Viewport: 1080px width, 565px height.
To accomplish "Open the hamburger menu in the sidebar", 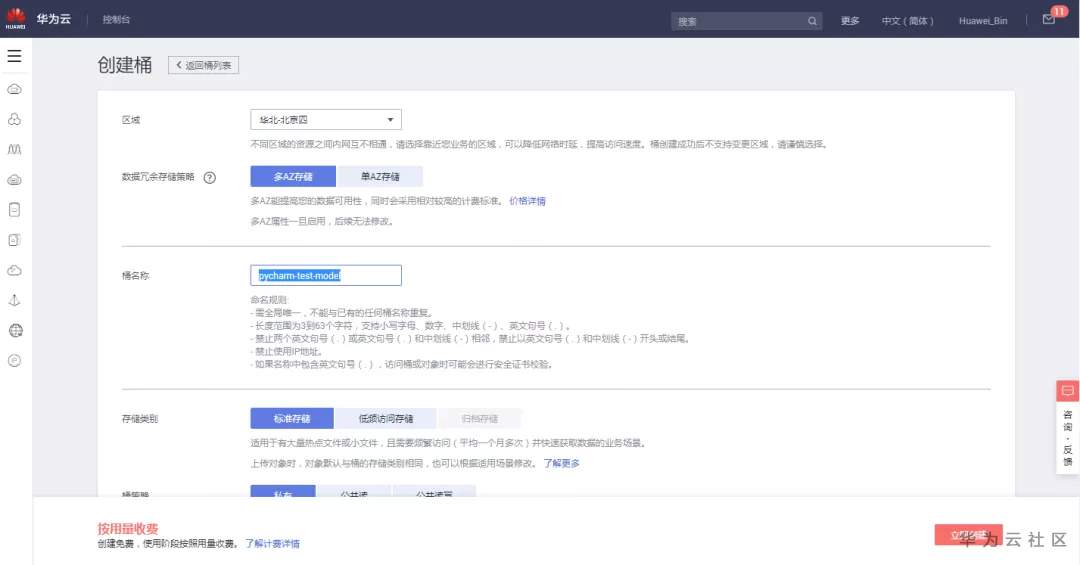I will coord(14,56).
